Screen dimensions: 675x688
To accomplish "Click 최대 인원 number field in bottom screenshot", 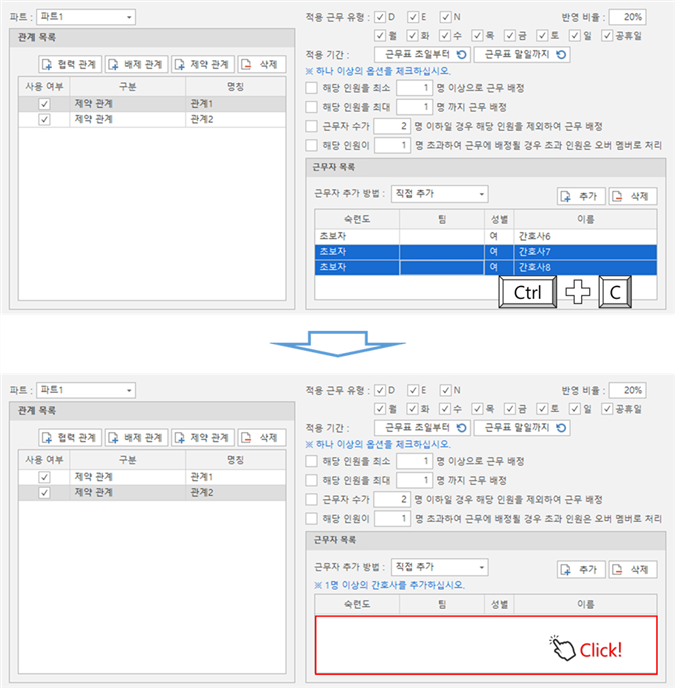I will pos(414,480).
